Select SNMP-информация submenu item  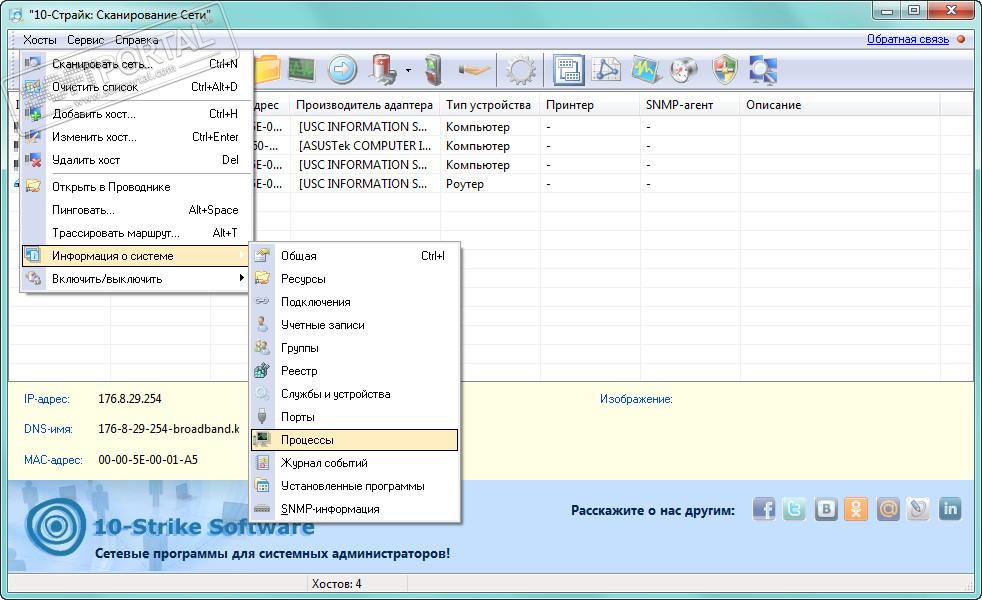pyautogui.click(x=354, y=509)
